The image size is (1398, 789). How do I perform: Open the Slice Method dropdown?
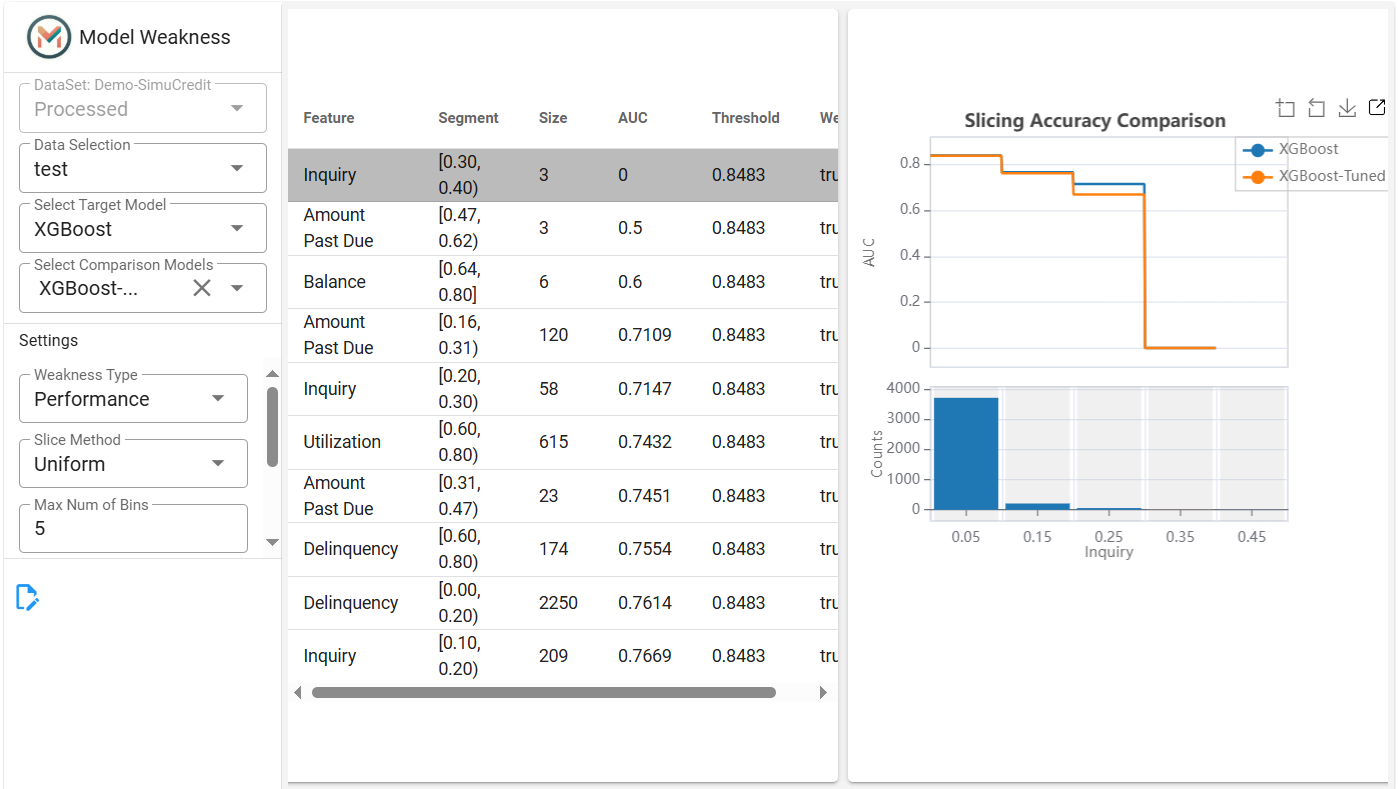[x=133, y=463]
